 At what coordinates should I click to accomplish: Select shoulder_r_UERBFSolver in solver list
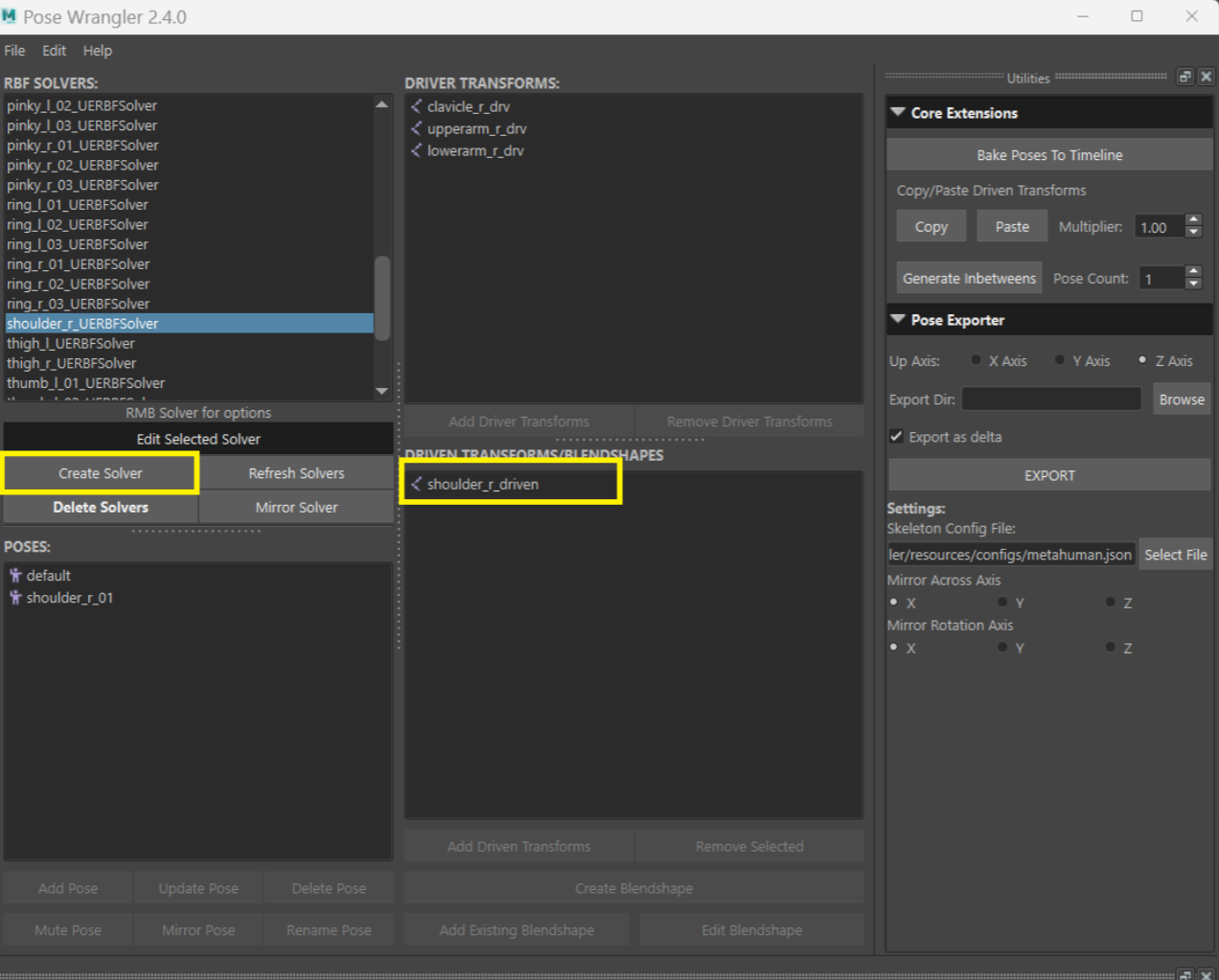coord(189,324)
